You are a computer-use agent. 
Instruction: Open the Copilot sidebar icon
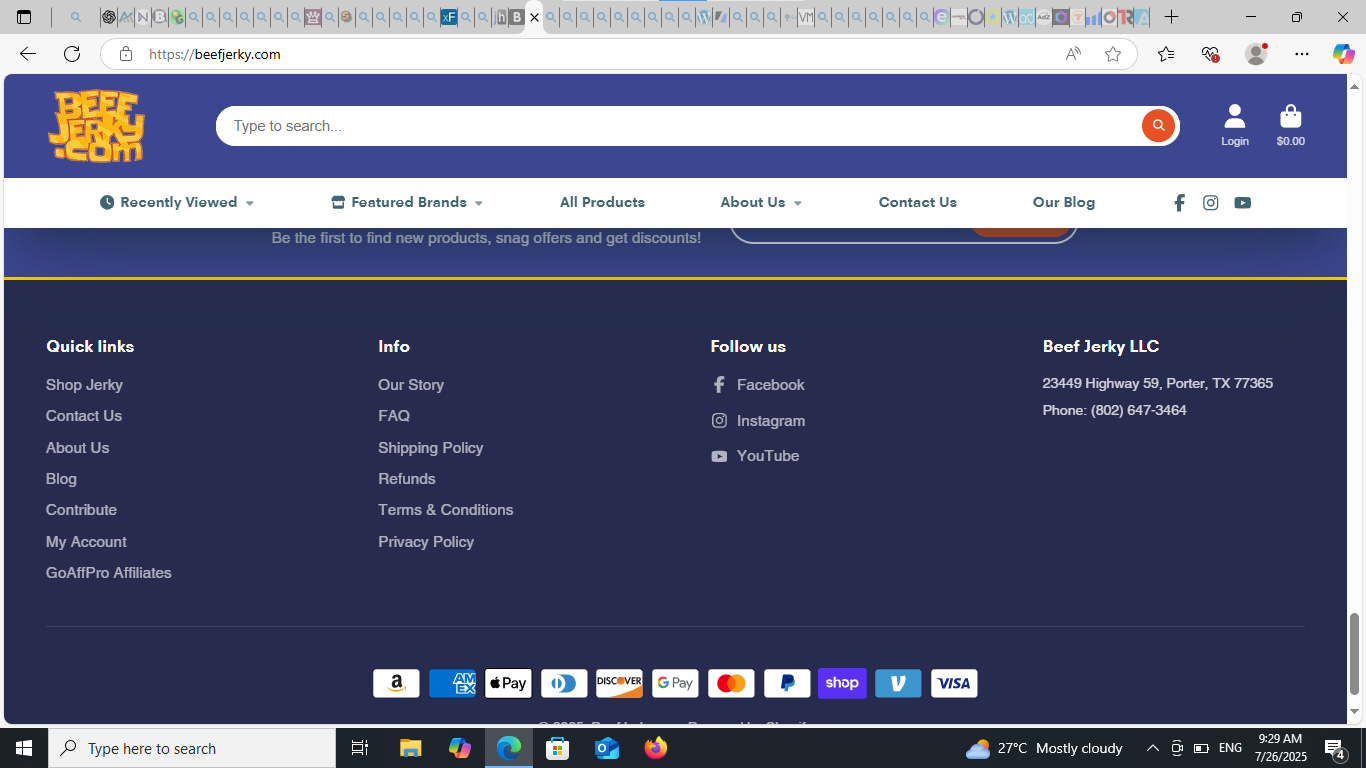[x=1343, y=54]
